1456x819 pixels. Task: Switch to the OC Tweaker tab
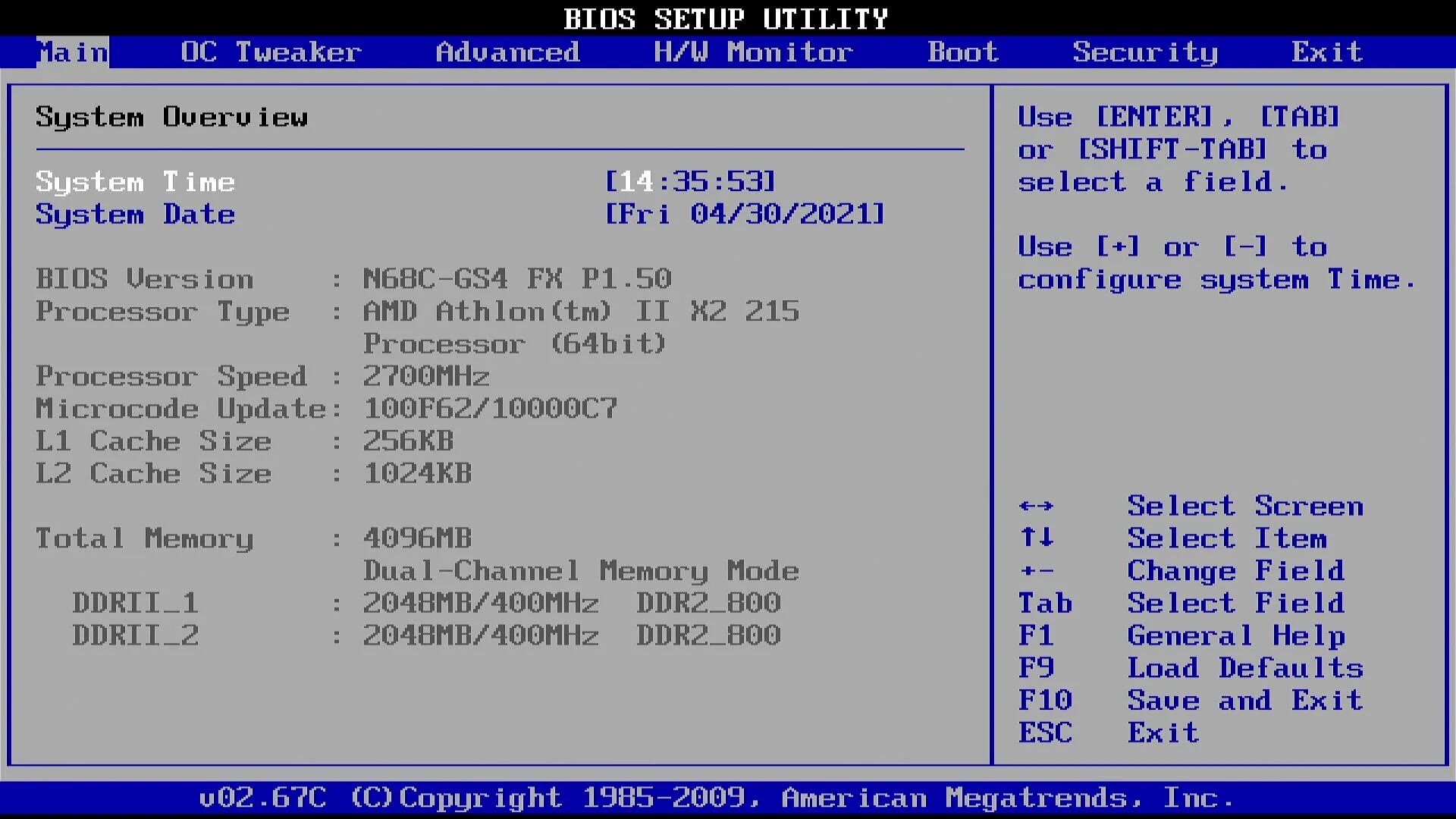(x=271, y=52)
